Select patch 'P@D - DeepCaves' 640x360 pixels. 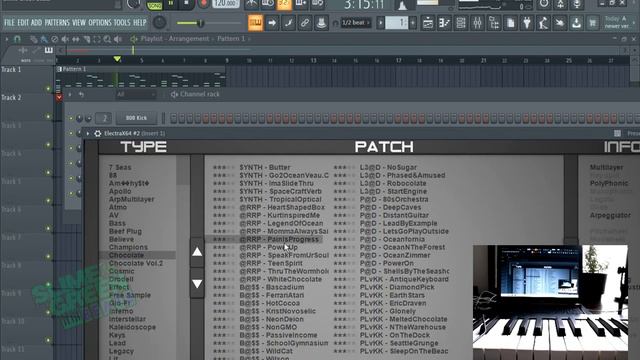(391, 207)
